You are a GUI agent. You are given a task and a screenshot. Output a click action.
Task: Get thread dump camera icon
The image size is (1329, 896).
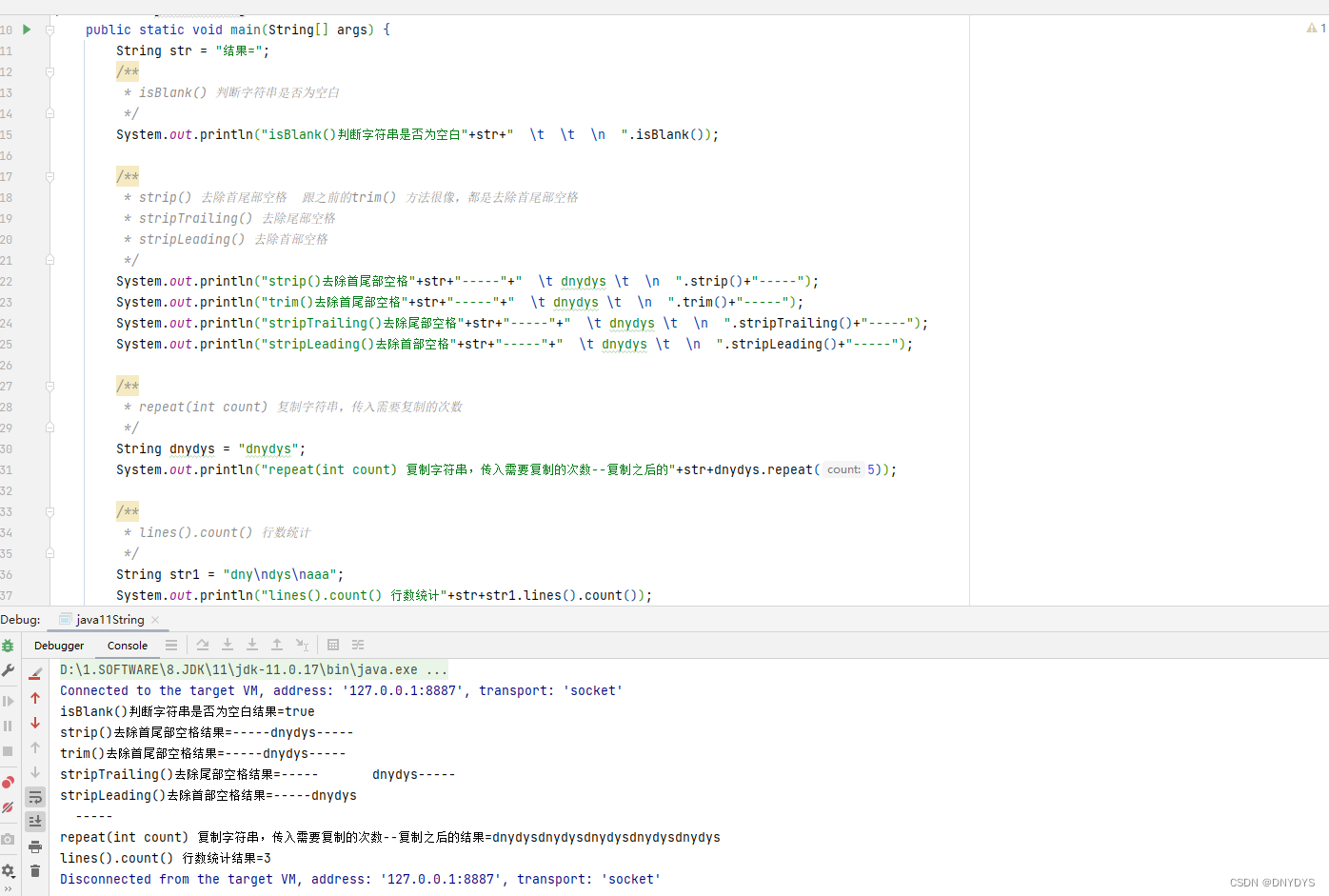click(8, 839)
